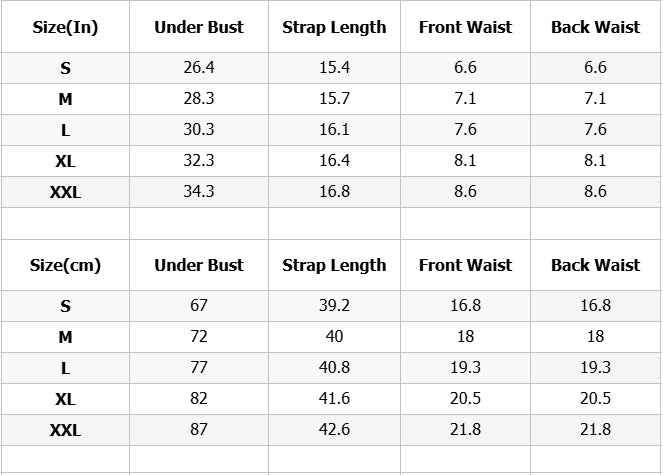Select the Under Bust header in the inches table
Image resolution: width=663 pixels, height=475 pixels.
(x=199, y=27)
